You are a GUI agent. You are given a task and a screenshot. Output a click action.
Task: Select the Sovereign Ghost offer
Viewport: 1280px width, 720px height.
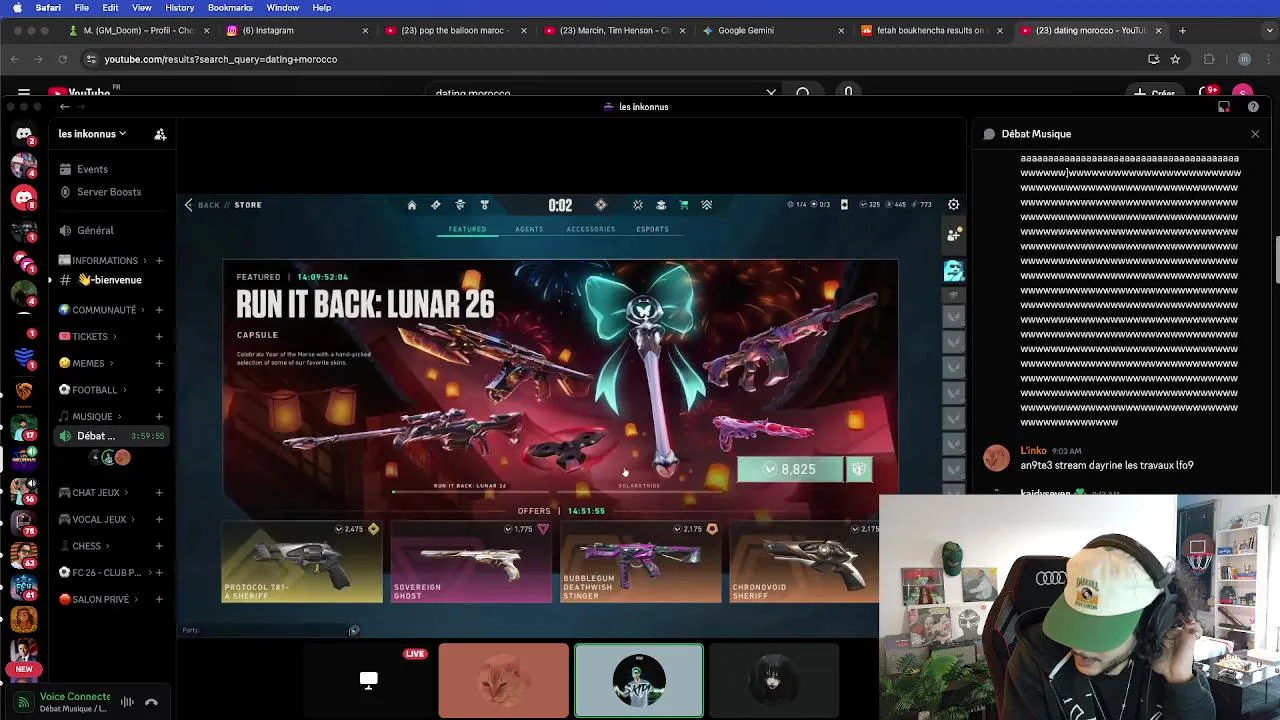[471, 562]
